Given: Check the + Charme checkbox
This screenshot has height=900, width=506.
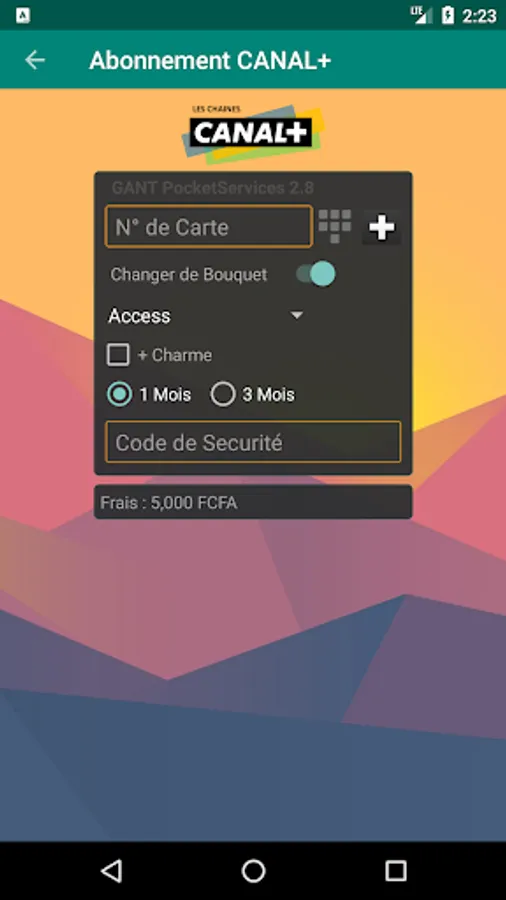Looking at the screenshot, I should click(x=118, y=355).
